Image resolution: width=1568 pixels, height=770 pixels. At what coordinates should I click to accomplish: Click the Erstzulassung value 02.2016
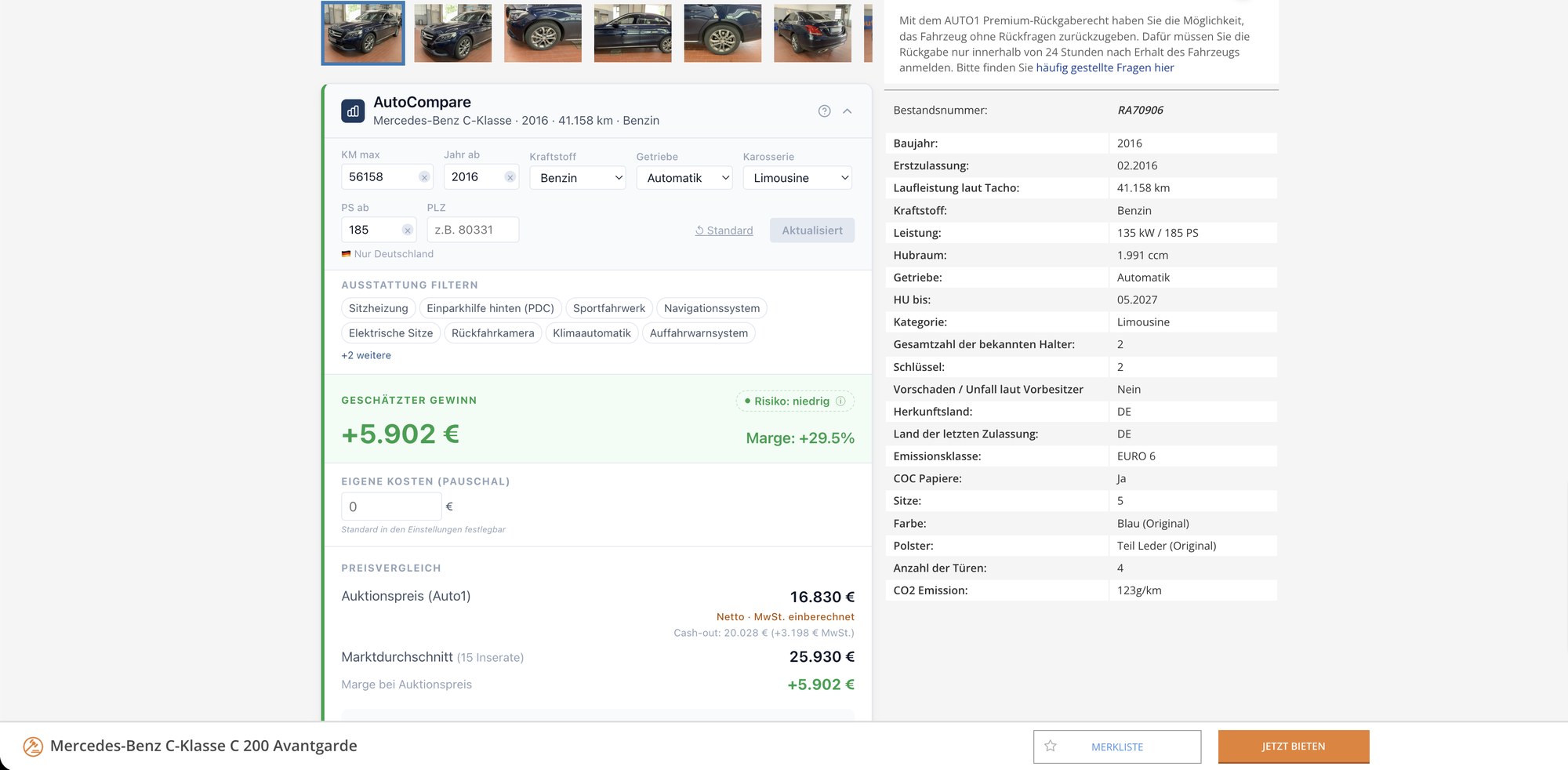[1137, 165]
